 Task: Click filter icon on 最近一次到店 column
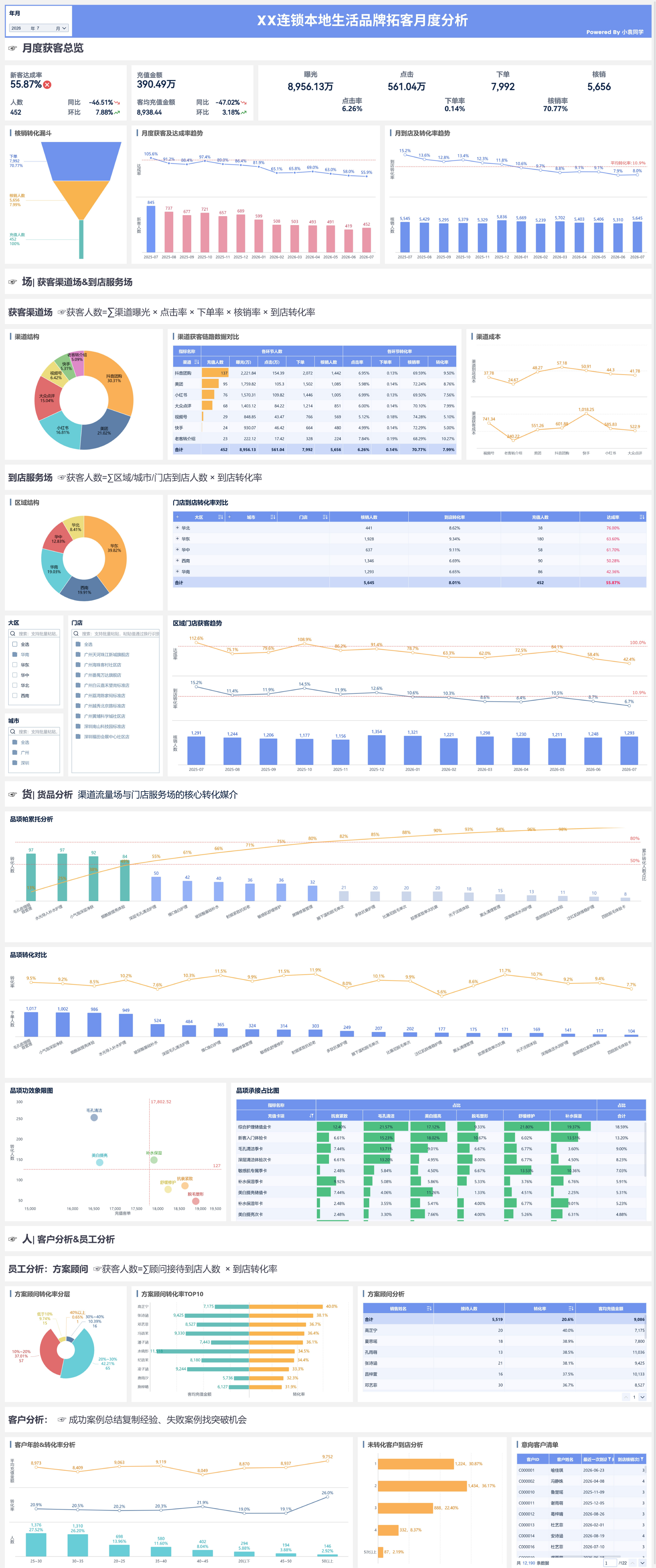click(x=610, y=1459)
